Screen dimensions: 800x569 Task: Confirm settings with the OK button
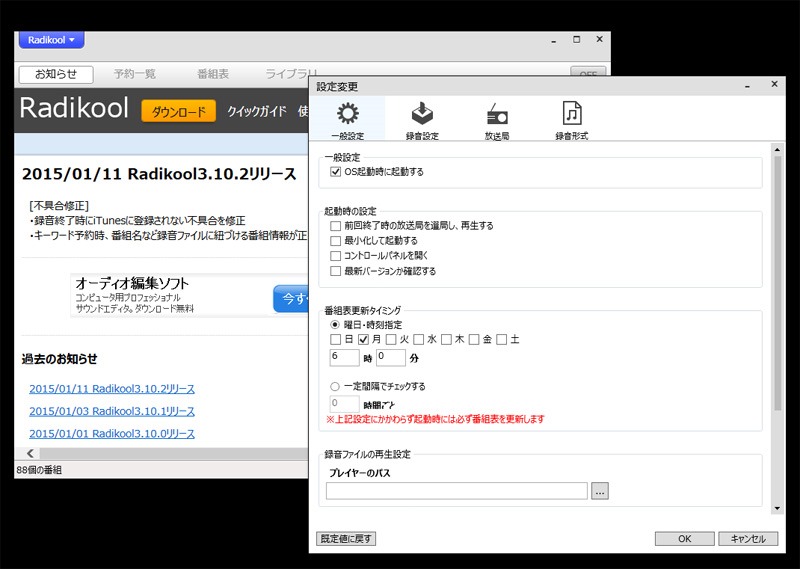(685, 538)
